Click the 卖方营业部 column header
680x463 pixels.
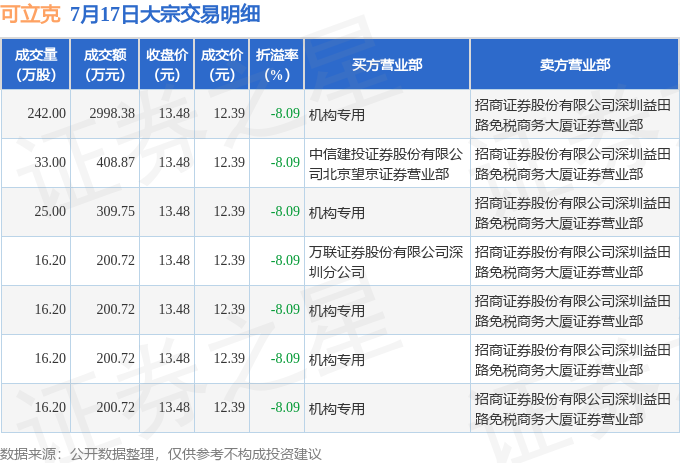pyautogui.click(x=575, y=65)
